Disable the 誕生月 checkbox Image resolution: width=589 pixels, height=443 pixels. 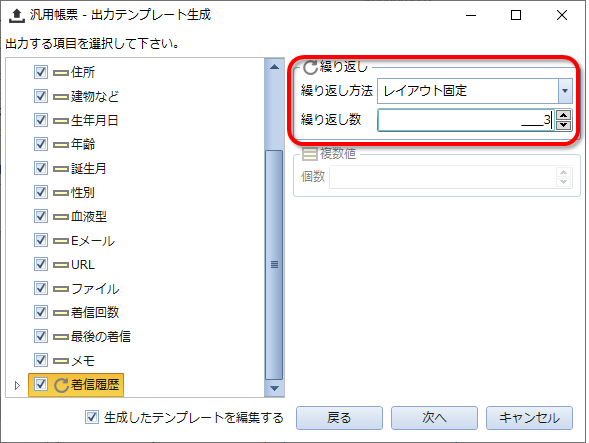click(x=41, y=168)
